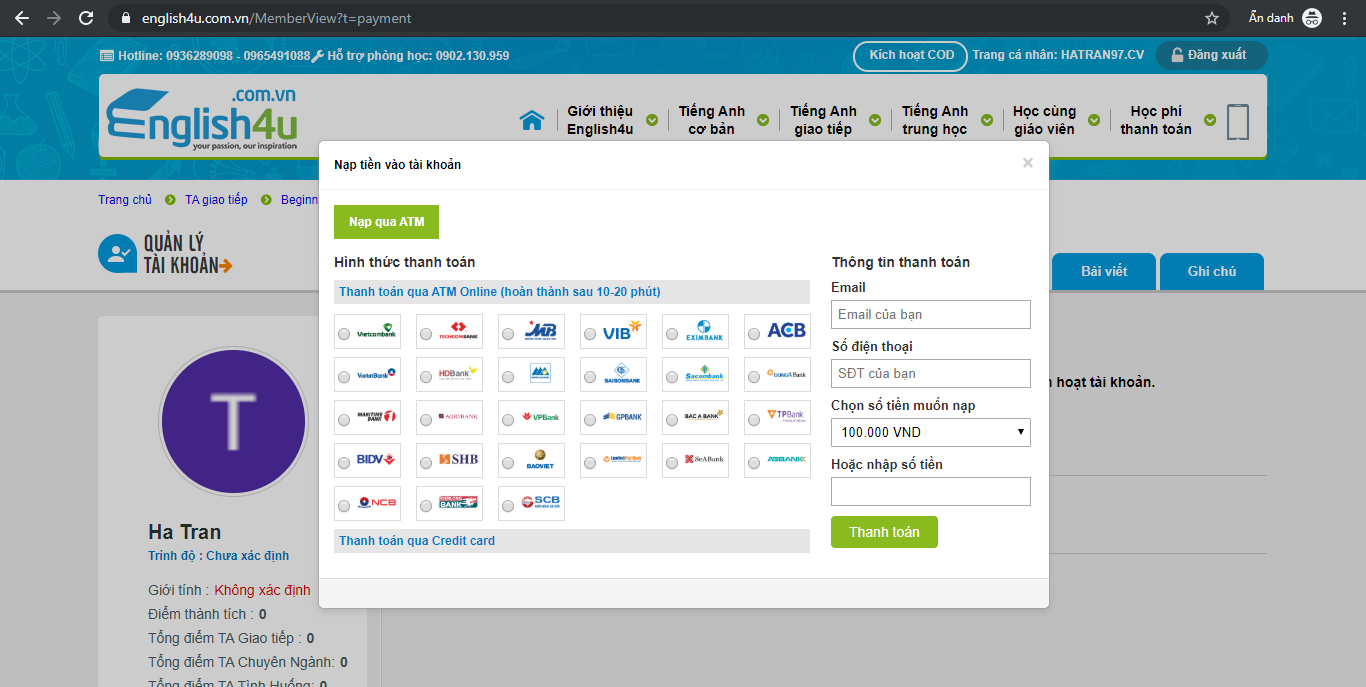Select the NCB radio button
This screenshot has width=1366, height=687.
pos(344,506)
